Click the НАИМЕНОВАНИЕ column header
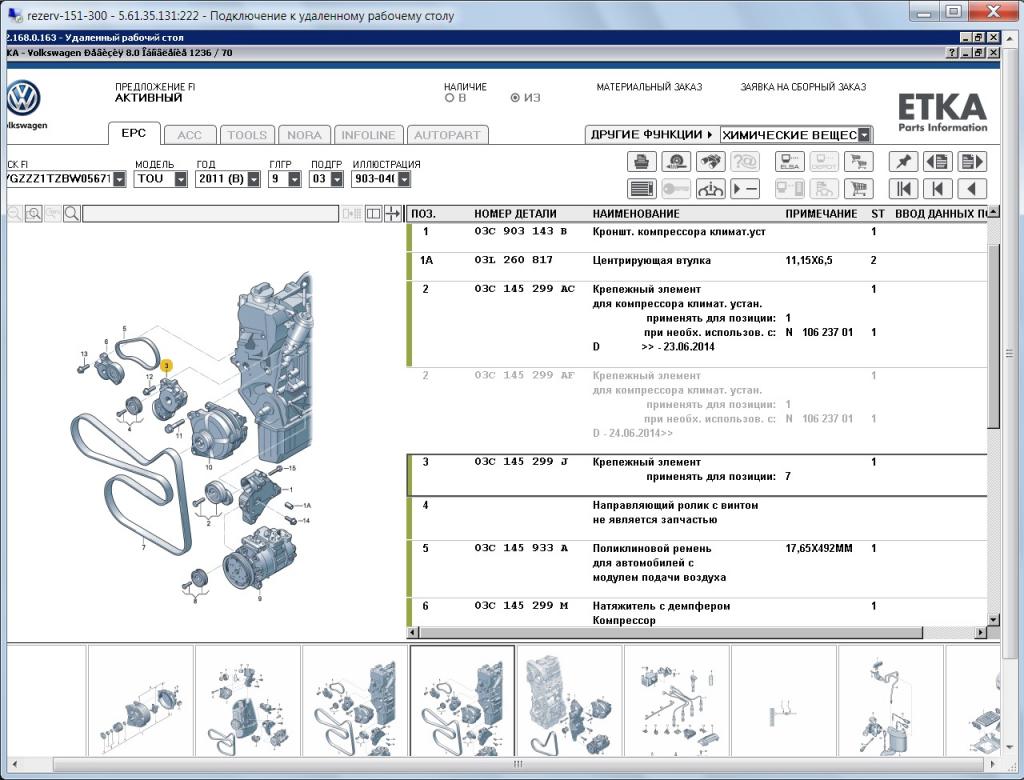Image resolution: width=1024 pixels, height=780 pixels. point(636,214)
